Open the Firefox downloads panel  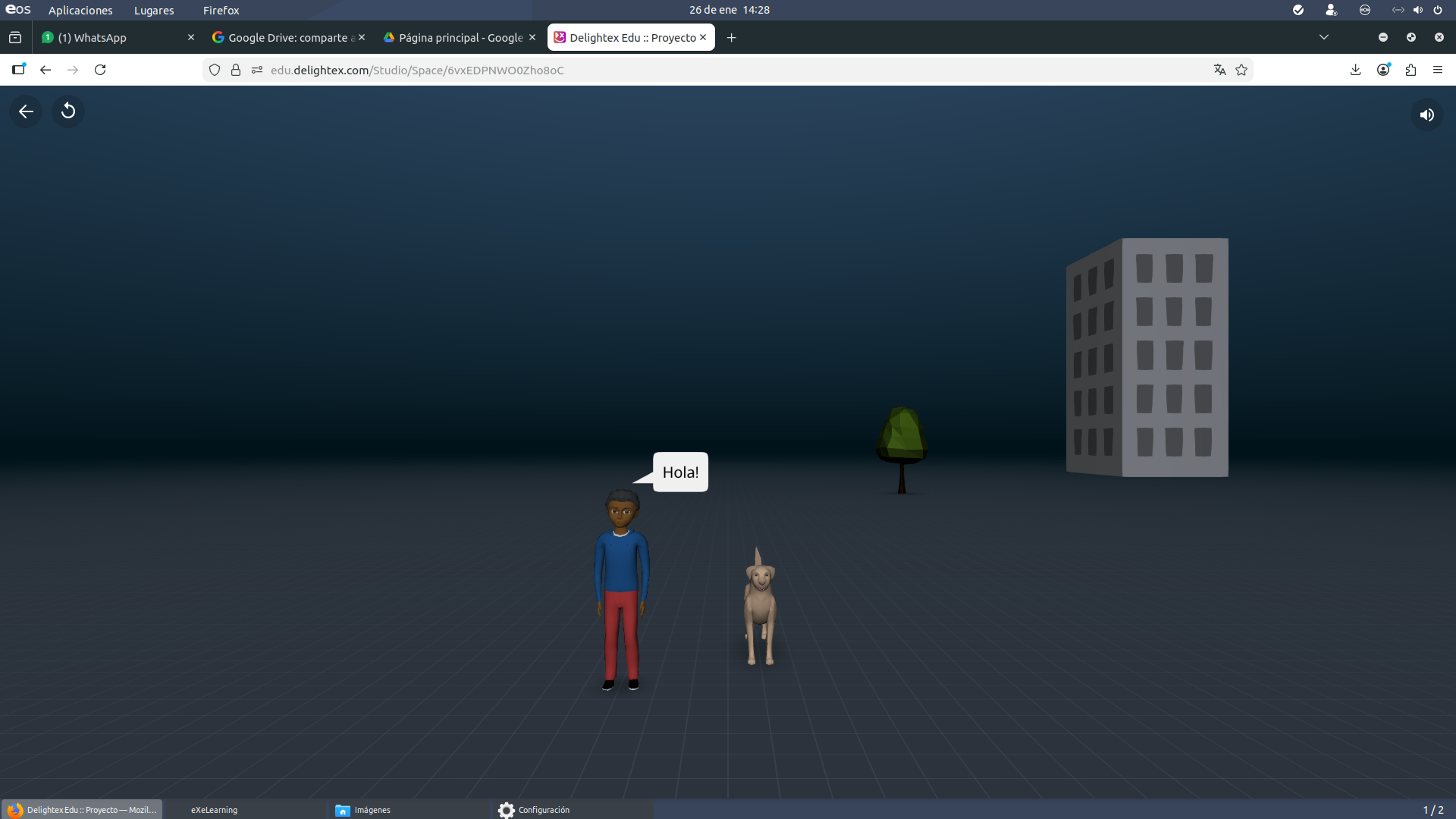pyautogui.click(x=1355, y=70)
